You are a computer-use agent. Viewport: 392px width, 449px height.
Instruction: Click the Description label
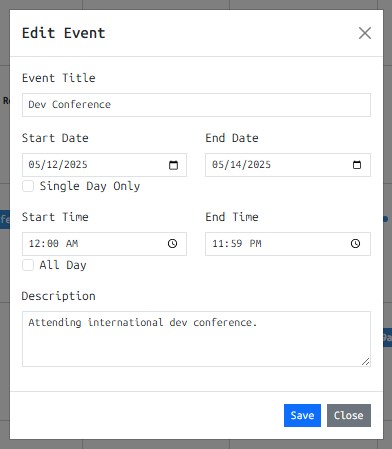click(59, 296)
